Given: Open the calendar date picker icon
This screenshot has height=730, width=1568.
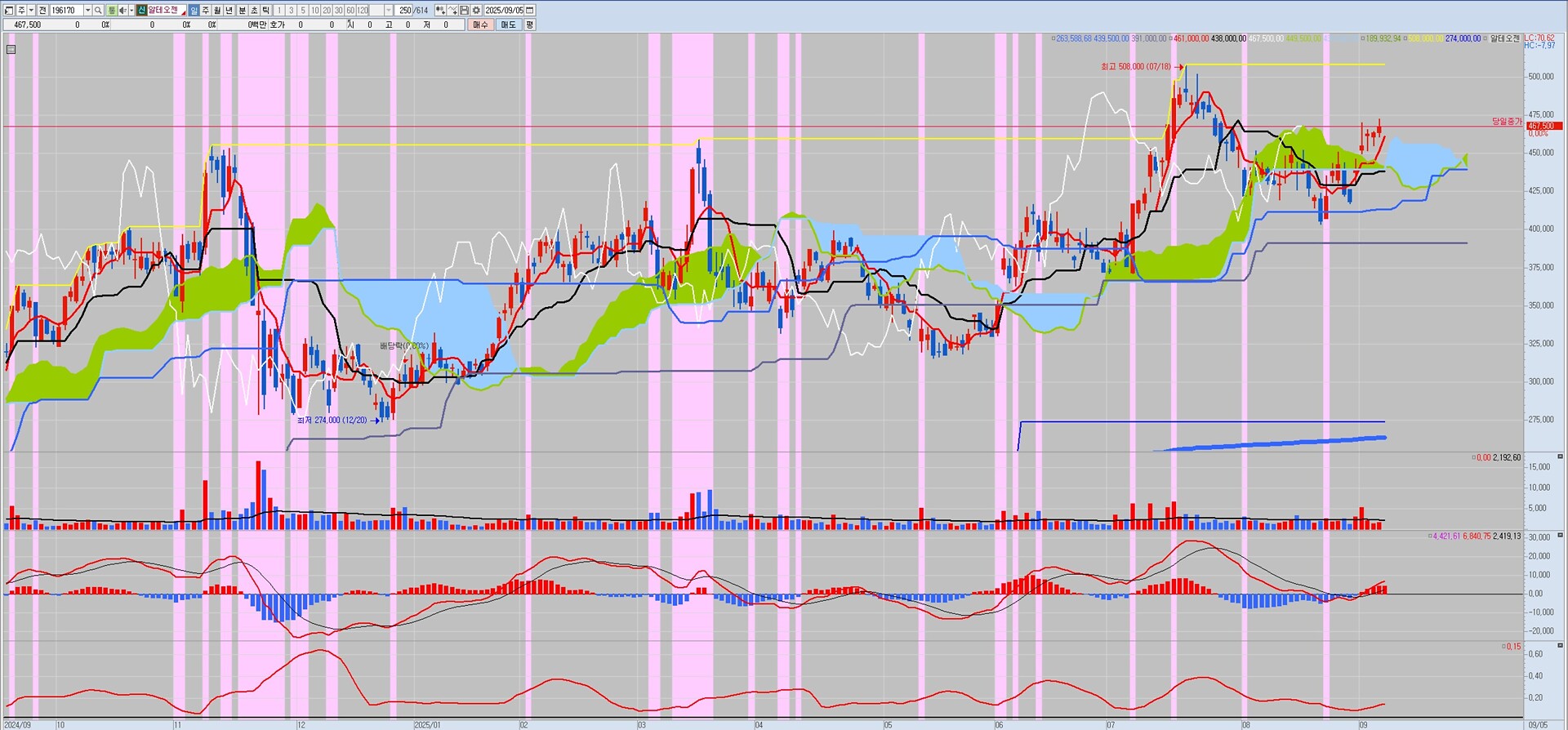Looking at the screenshot, I should coord(530,11).
